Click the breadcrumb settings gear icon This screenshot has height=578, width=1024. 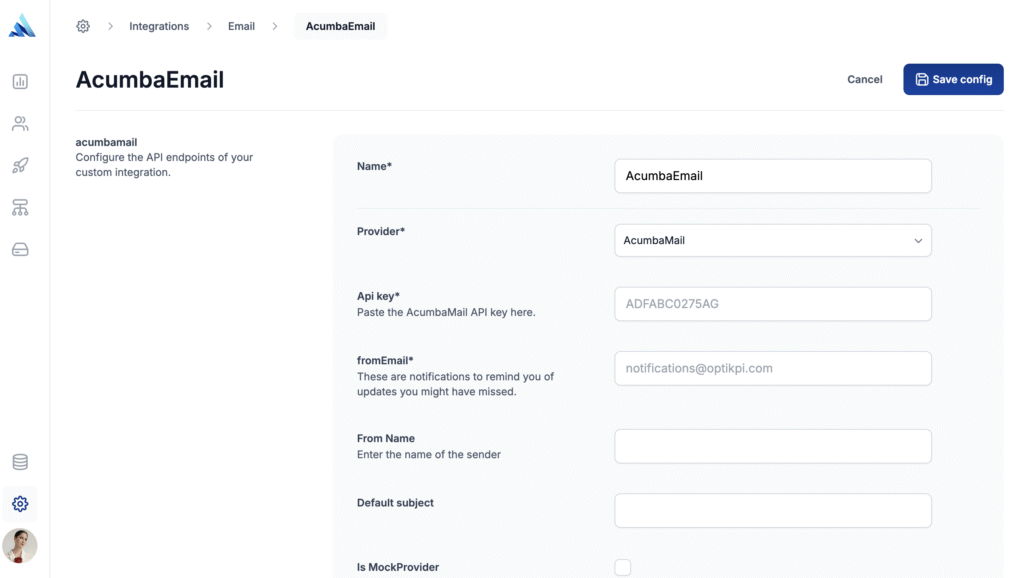83,26
